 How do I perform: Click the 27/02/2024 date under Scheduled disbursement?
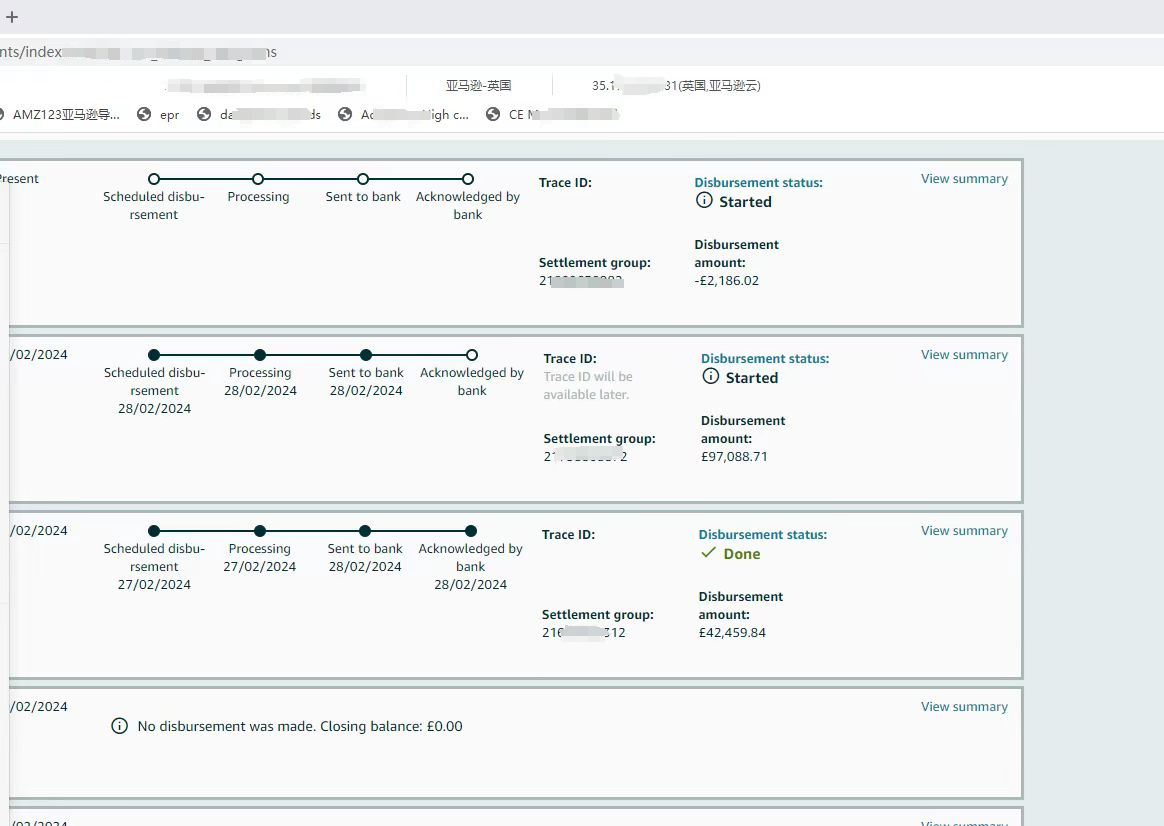click(154, 584)
